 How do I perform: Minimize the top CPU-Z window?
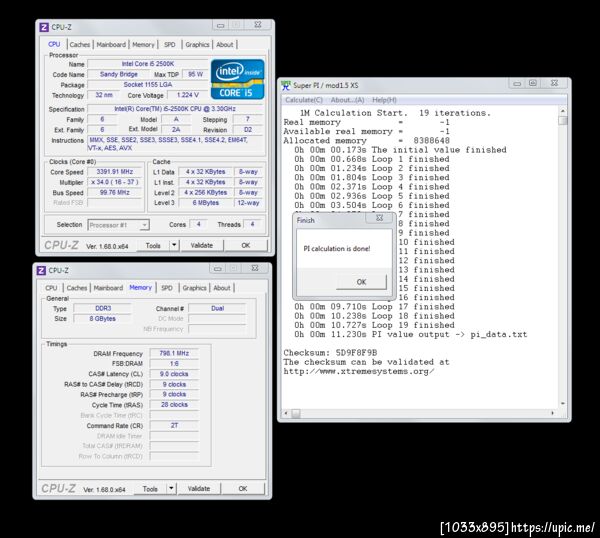click(220, 25)
